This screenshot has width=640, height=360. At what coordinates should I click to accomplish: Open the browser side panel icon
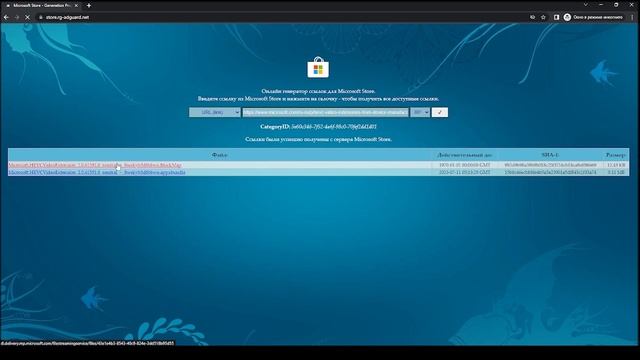[x=556, y=17]
